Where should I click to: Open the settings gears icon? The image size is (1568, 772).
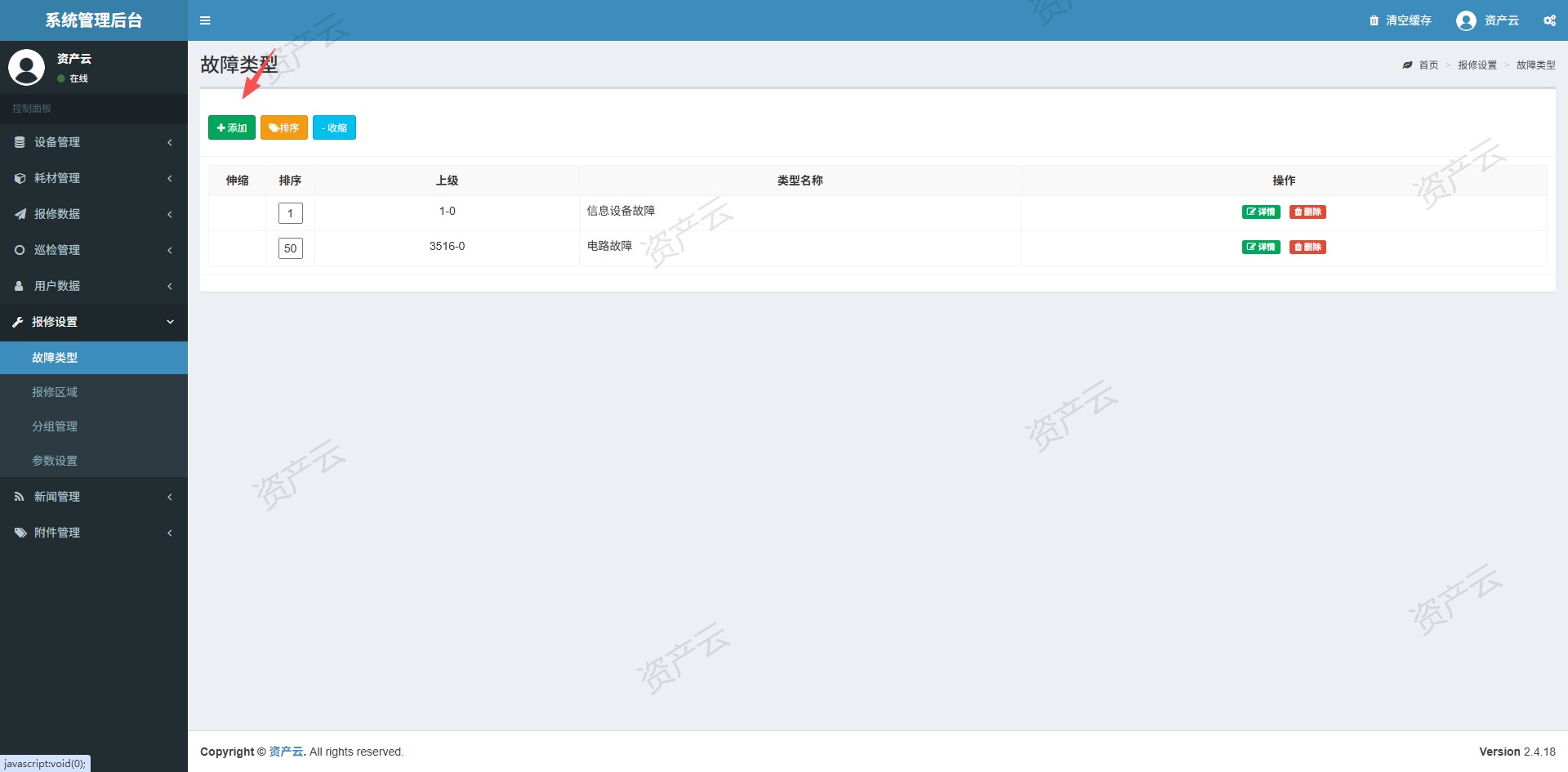(x=1549, y=20)
